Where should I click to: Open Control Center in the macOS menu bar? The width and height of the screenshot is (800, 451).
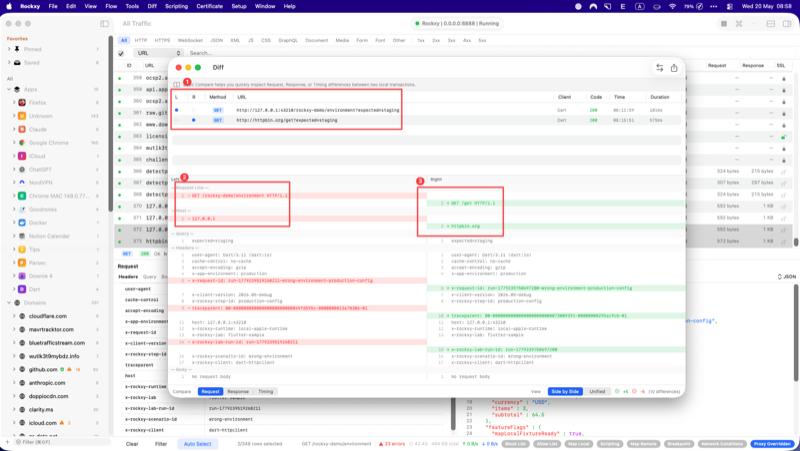pos(730,7)
